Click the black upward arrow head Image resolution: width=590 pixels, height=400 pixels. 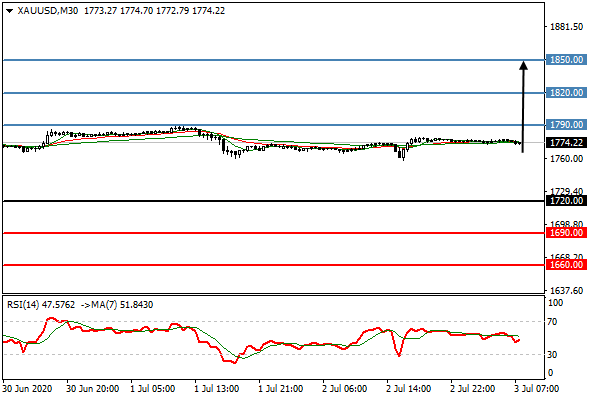[523, 65]
